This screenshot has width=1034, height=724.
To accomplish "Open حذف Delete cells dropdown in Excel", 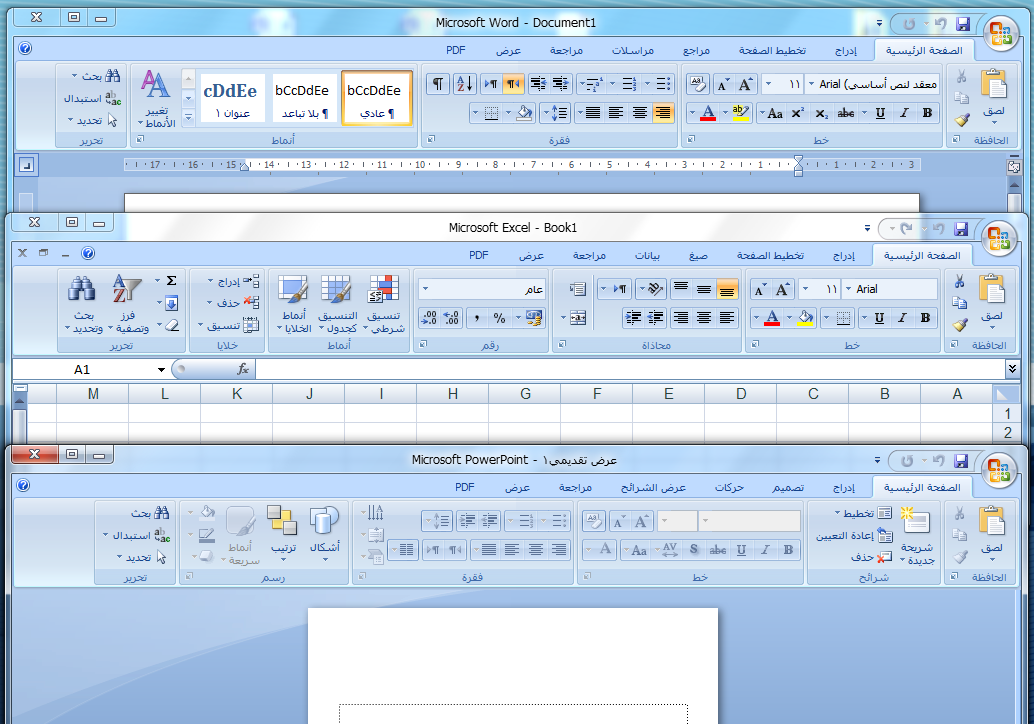I will (x=233, y=303).
